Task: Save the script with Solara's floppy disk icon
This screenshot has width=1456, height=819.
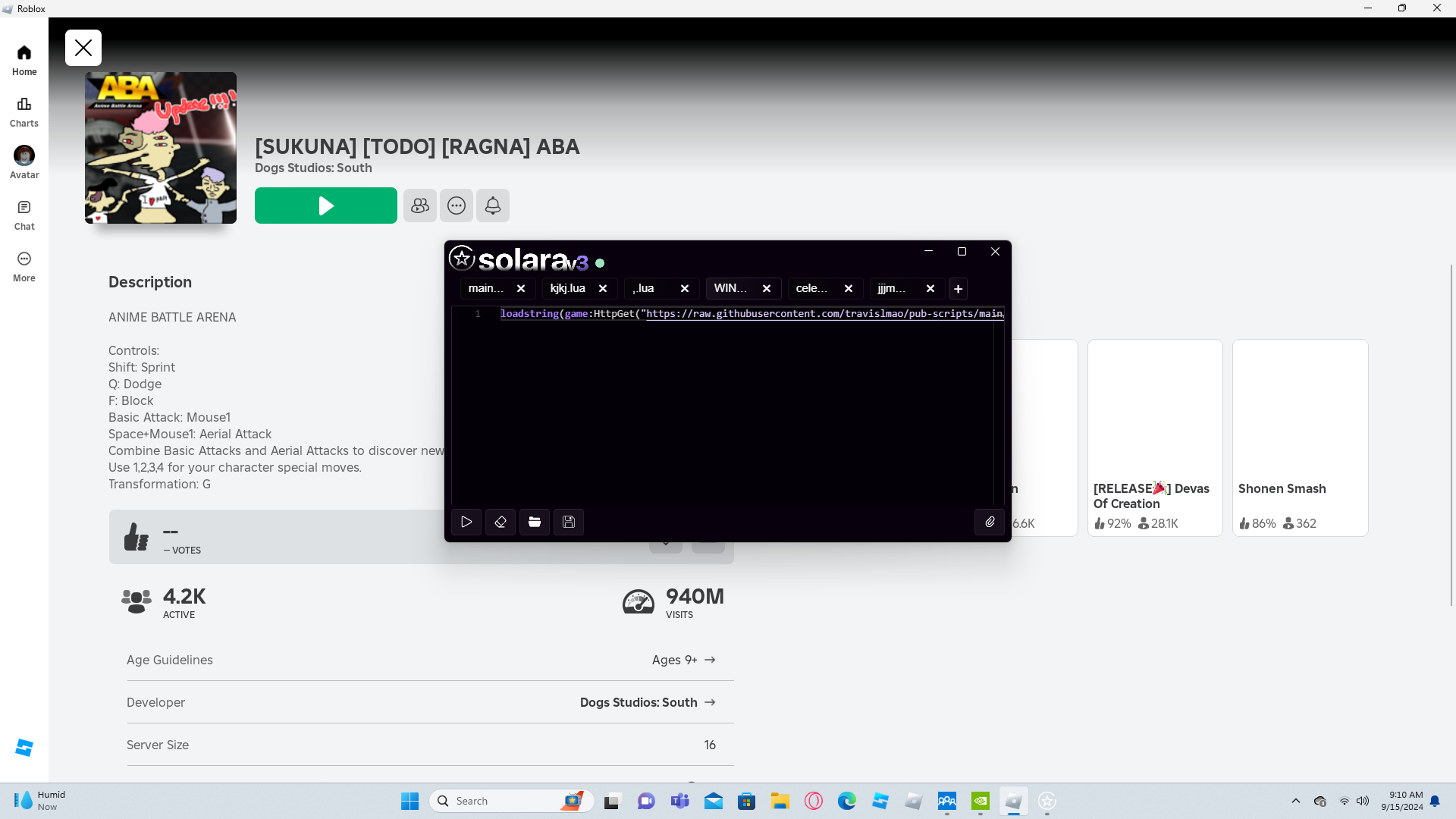Action: point(569,522)
